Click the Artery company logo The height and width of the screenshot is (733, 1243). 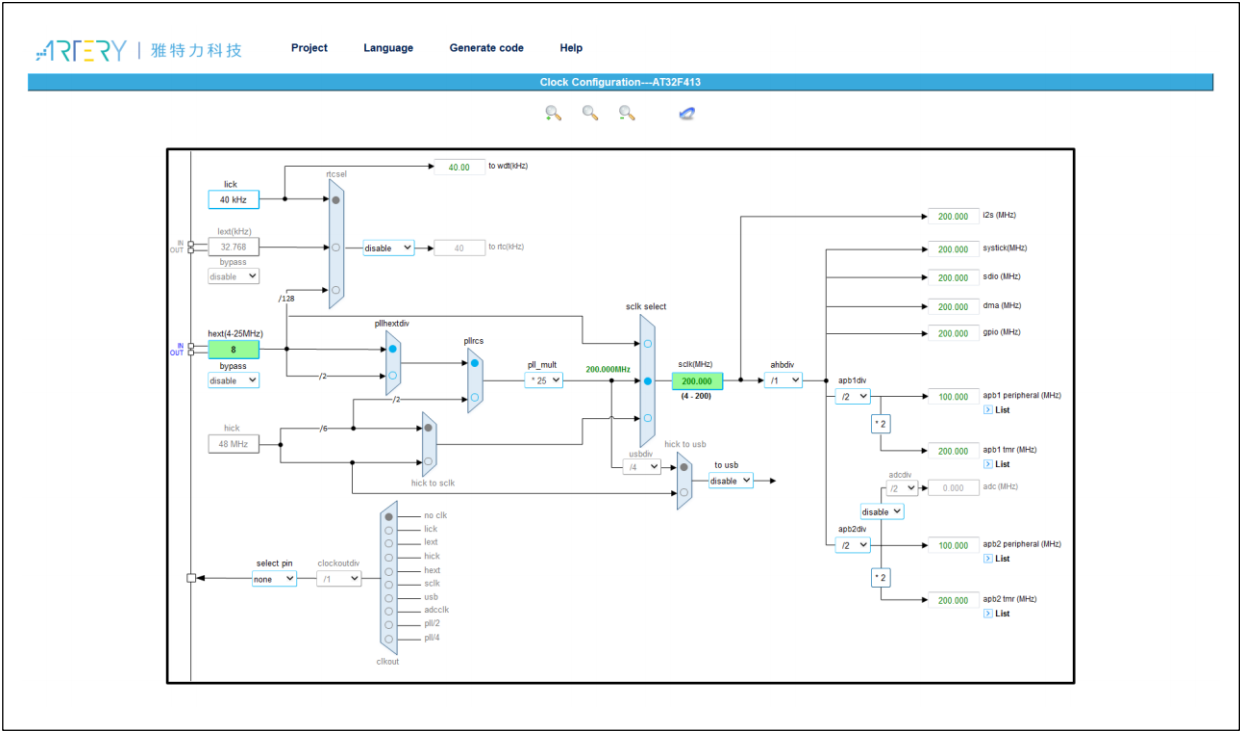point(138,50)
